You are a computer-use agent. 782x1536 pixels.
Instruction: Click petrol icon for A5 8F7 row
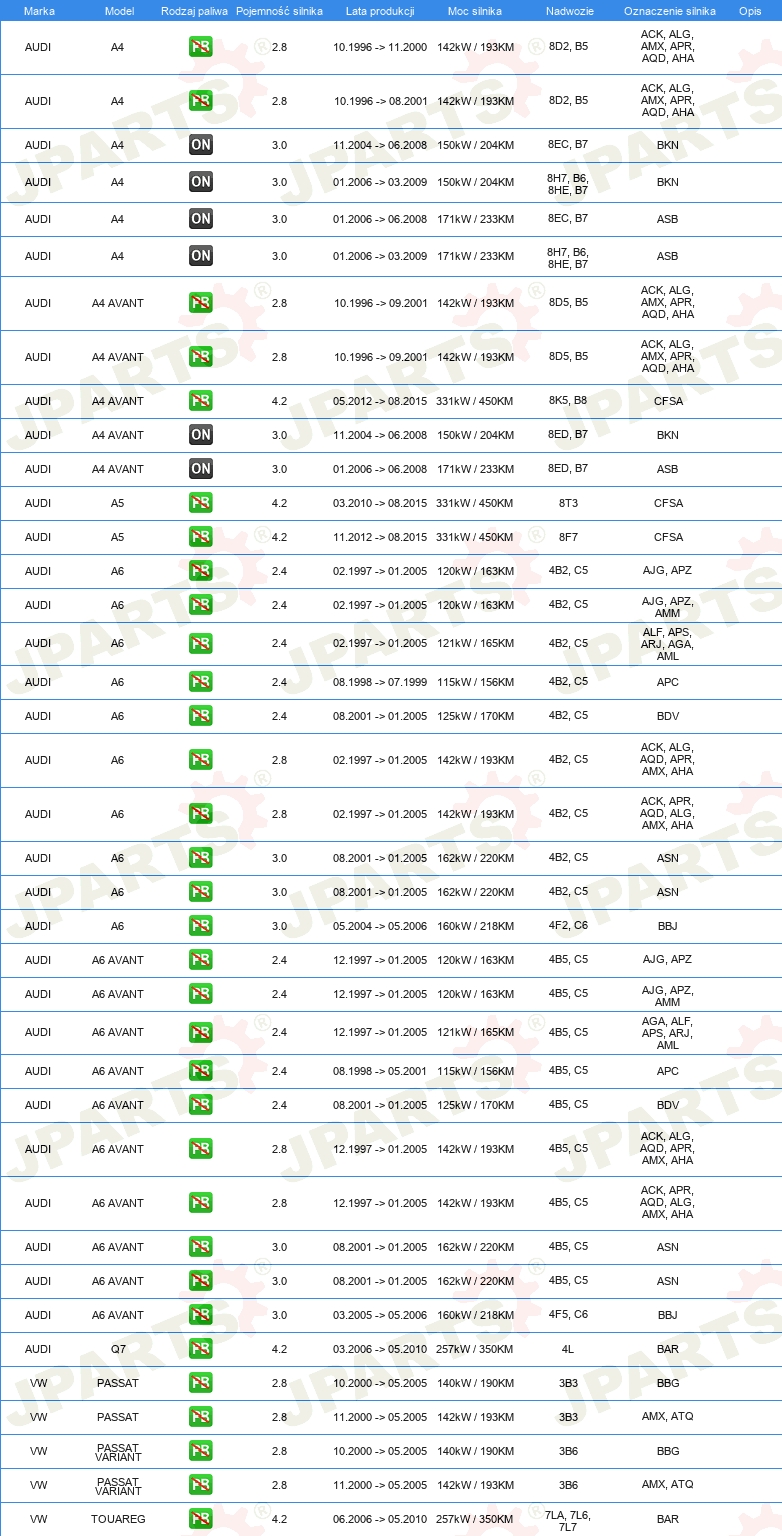click(201, 537)
